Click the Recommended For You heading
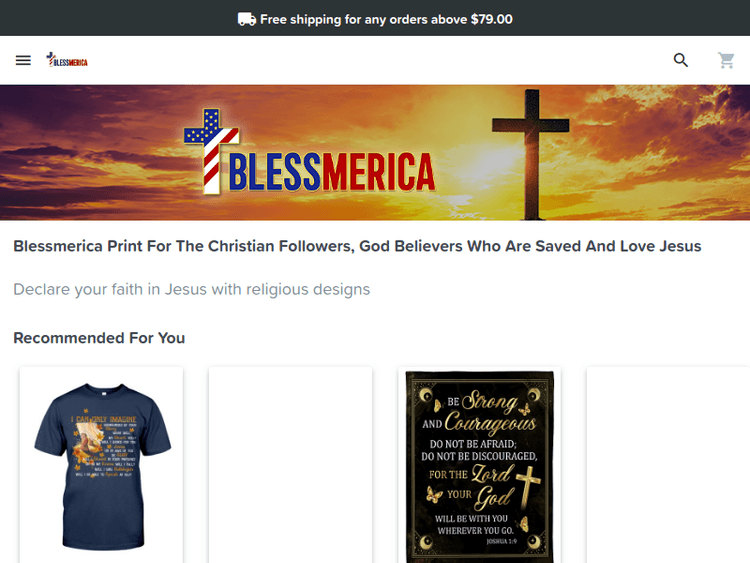750x563 pixels. [x=99, y=338]
